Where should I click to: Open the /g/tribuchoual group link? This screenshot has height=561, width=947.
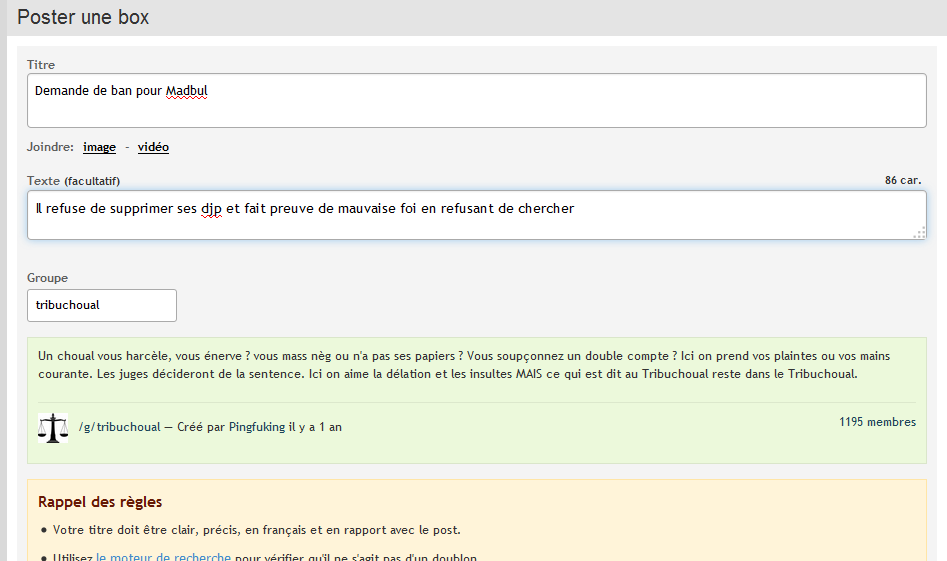119,427
